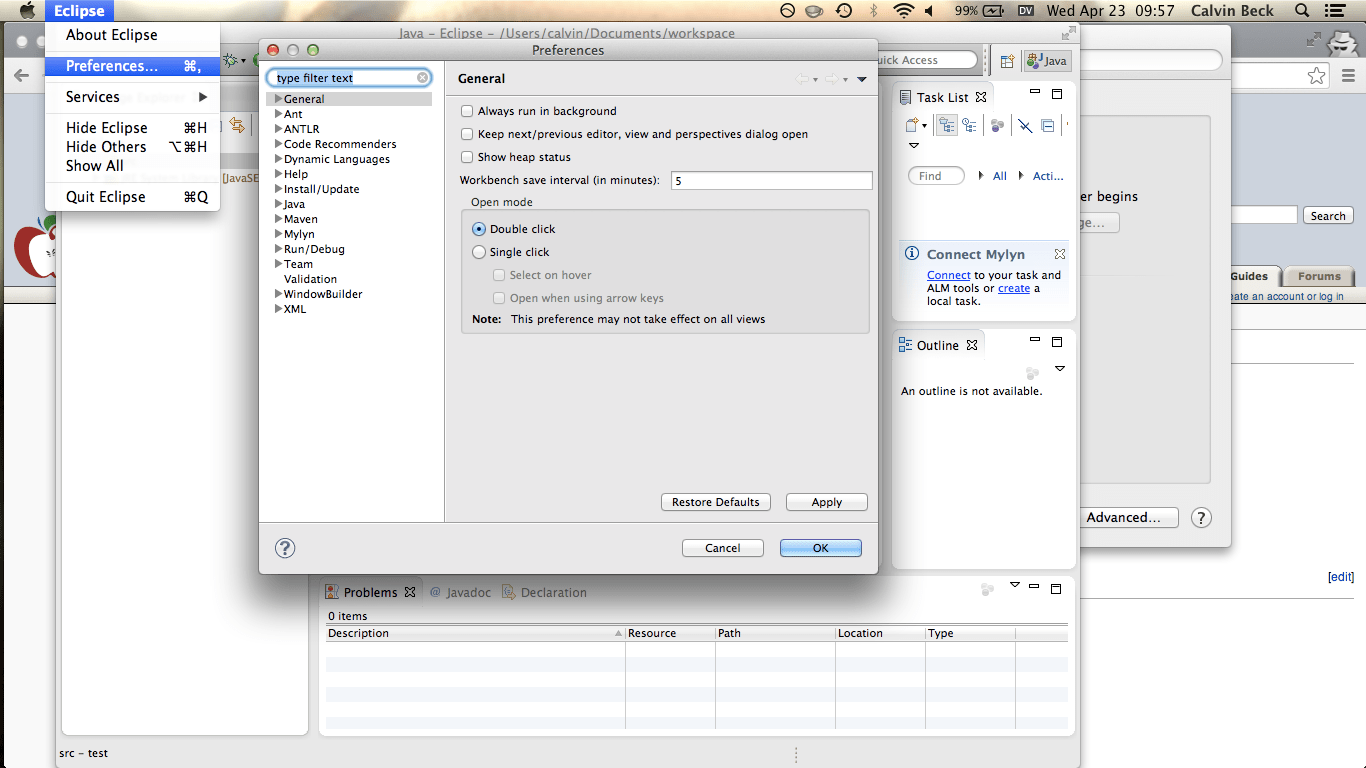This screenshot has width=1366, height=768.
Task: Open the Problems view menu triangle
Action: [1014, 585]
